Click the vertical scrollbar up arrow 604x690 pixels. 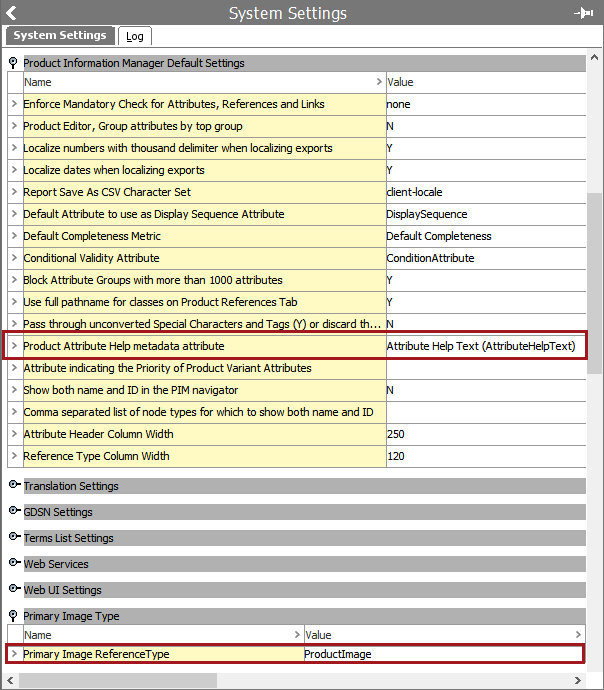coord(594,57)
